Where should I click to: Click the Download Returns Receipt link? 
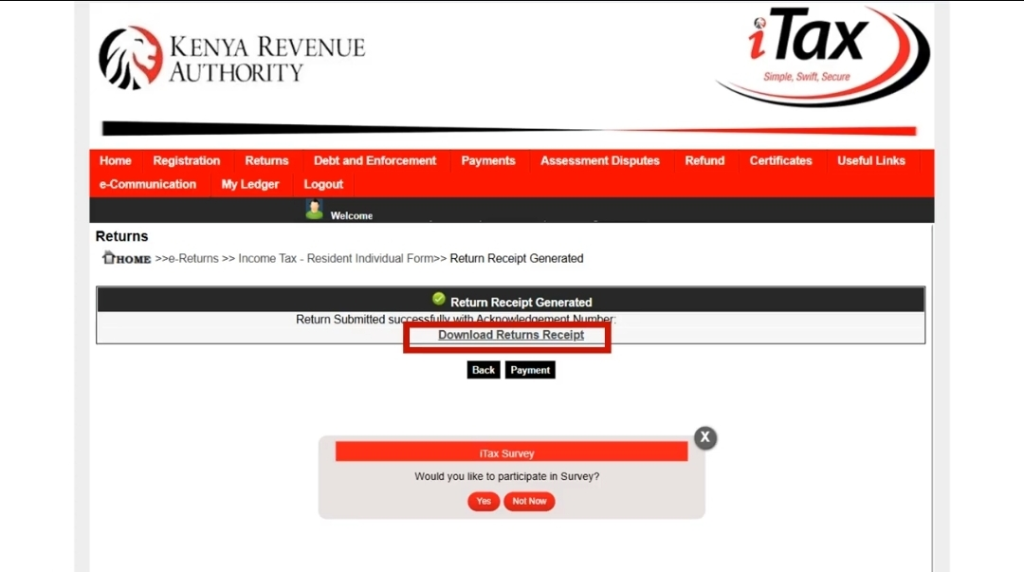(x=511, y=335)
